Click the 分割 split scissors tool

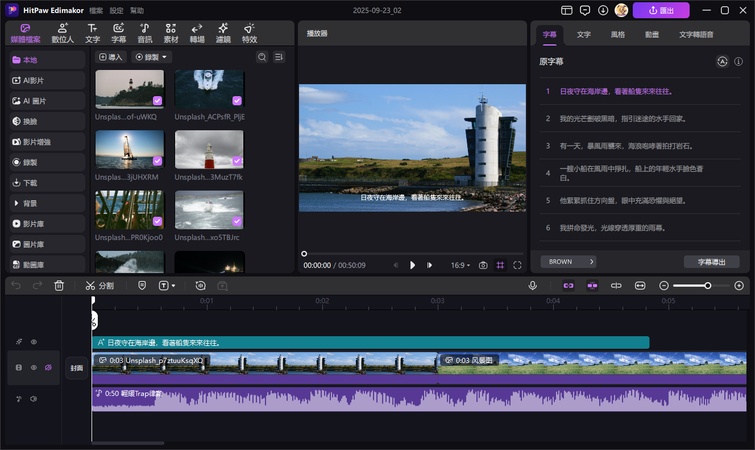pyautogui.click(x=99, y=285)
